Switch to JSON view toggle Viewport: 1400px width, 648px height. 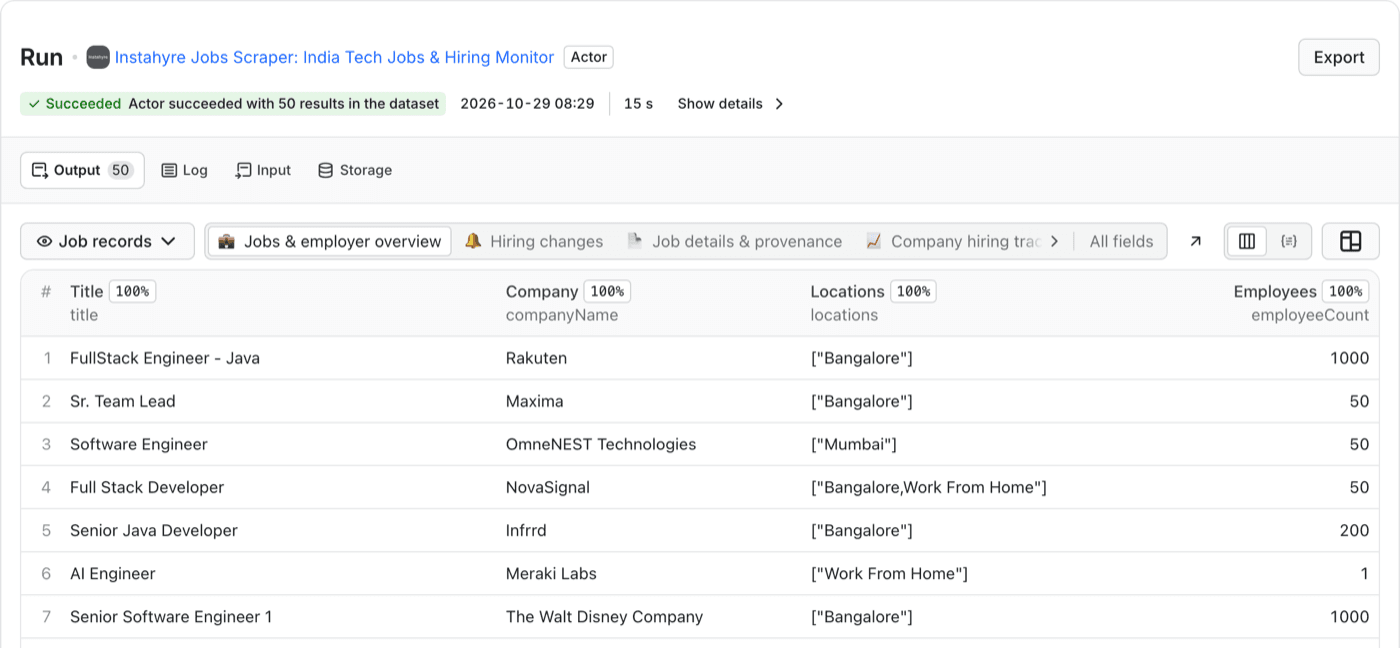pos(1289,241)
